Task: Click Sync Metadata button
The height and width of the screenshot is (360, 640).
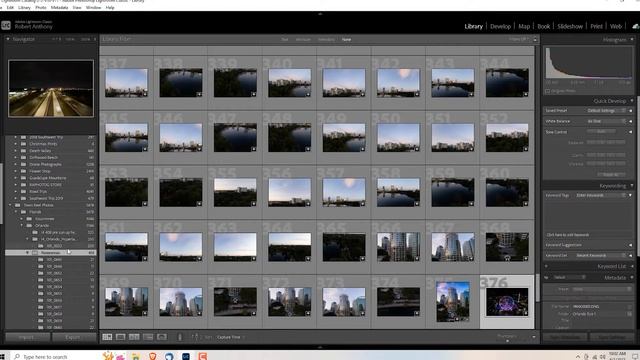Action: click(565, 337)
